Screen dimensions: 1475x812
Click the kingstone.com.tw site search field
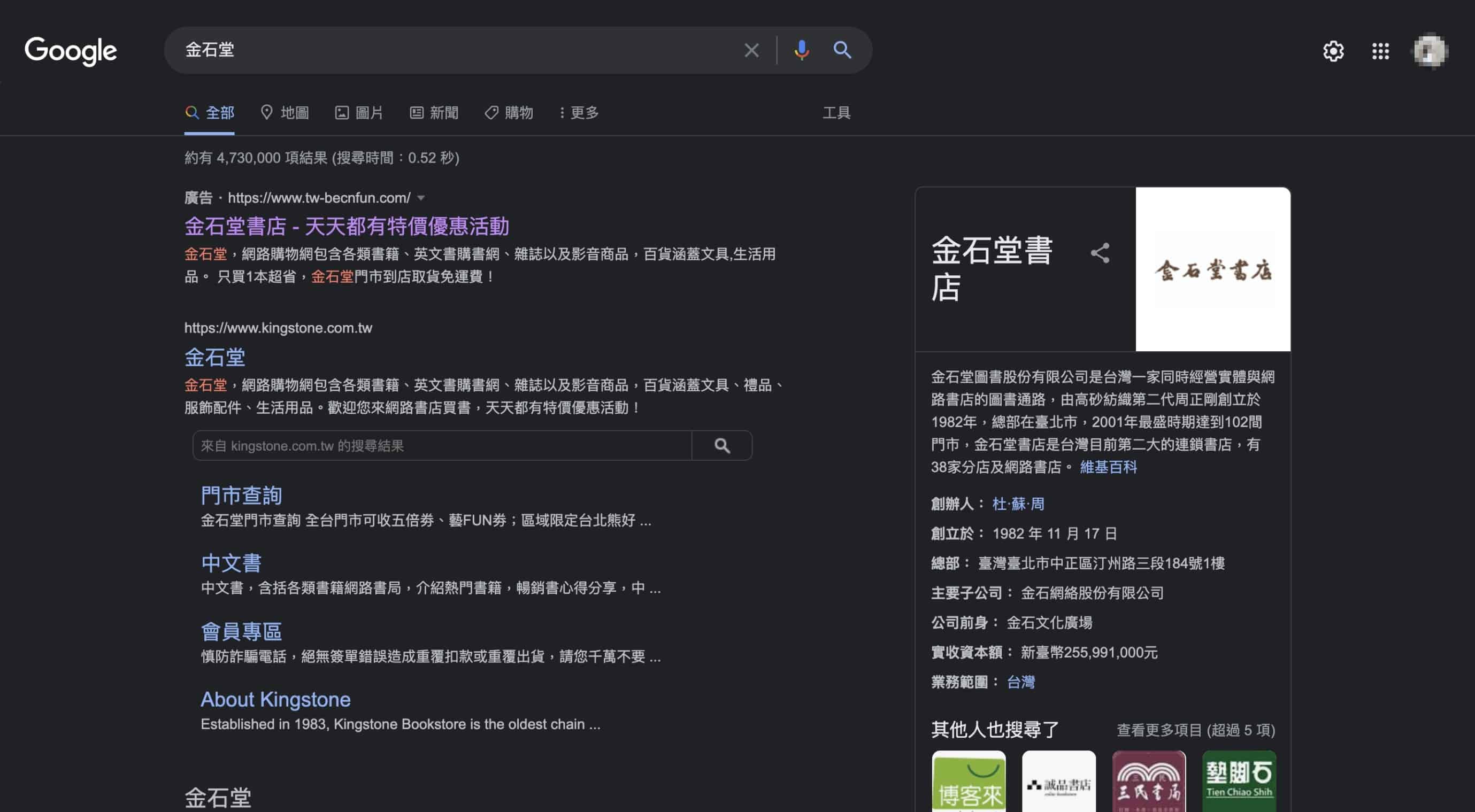[x=442, y=446]
